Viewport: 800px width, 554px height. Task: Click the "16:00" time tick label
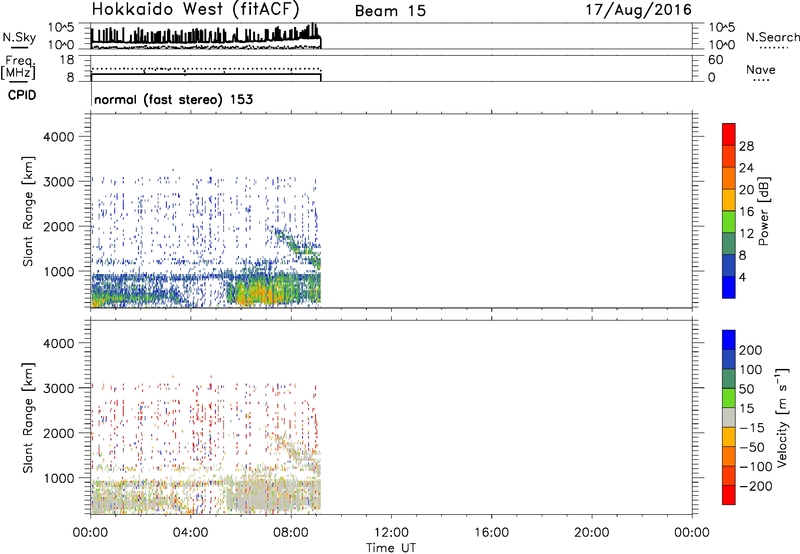(x=491, y=533)
